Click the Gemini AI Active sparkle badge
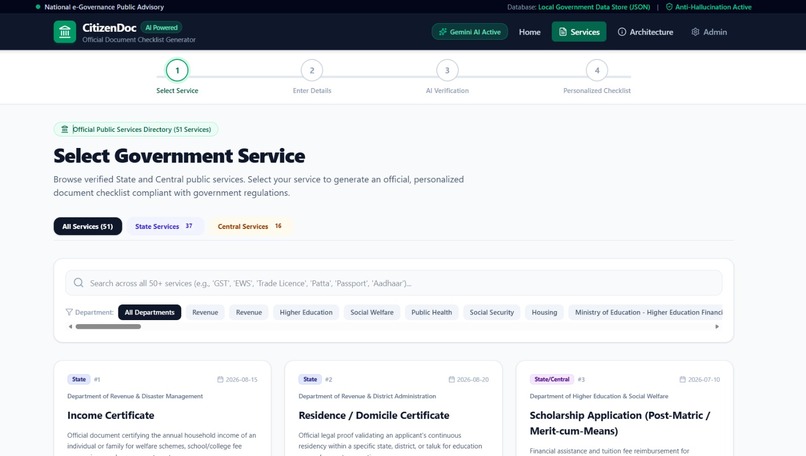The width and height of the screenshot is (806, 456). [x=470, y=32]
